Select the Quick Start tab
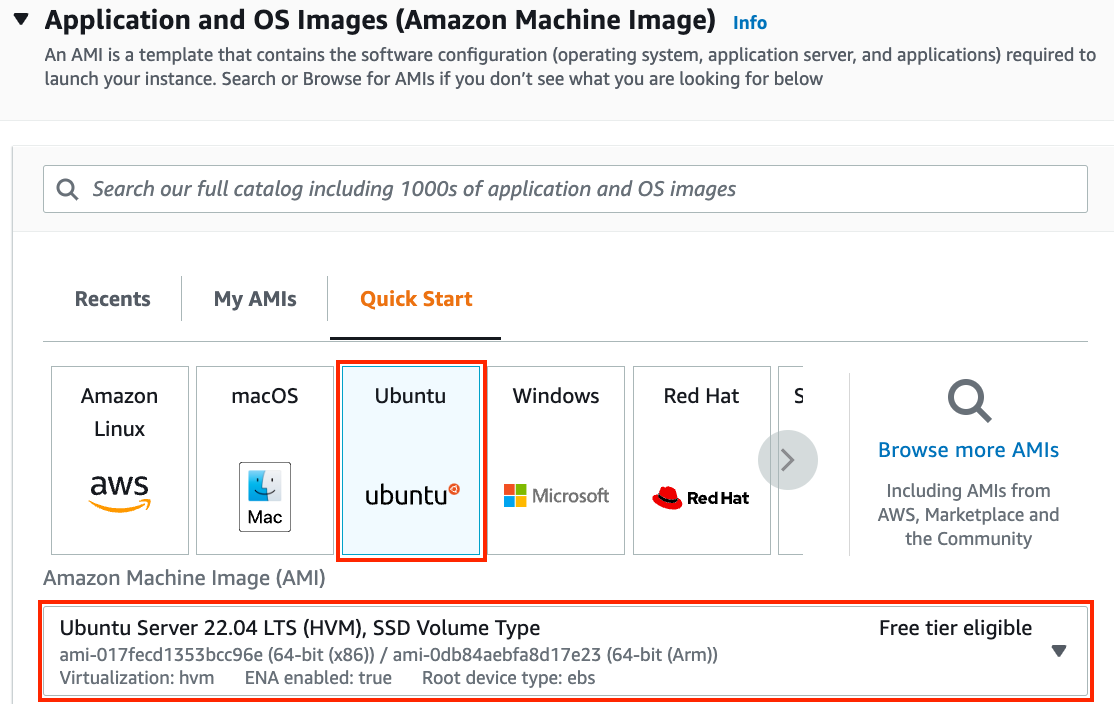1114x704 pixels. coord(416,299)
